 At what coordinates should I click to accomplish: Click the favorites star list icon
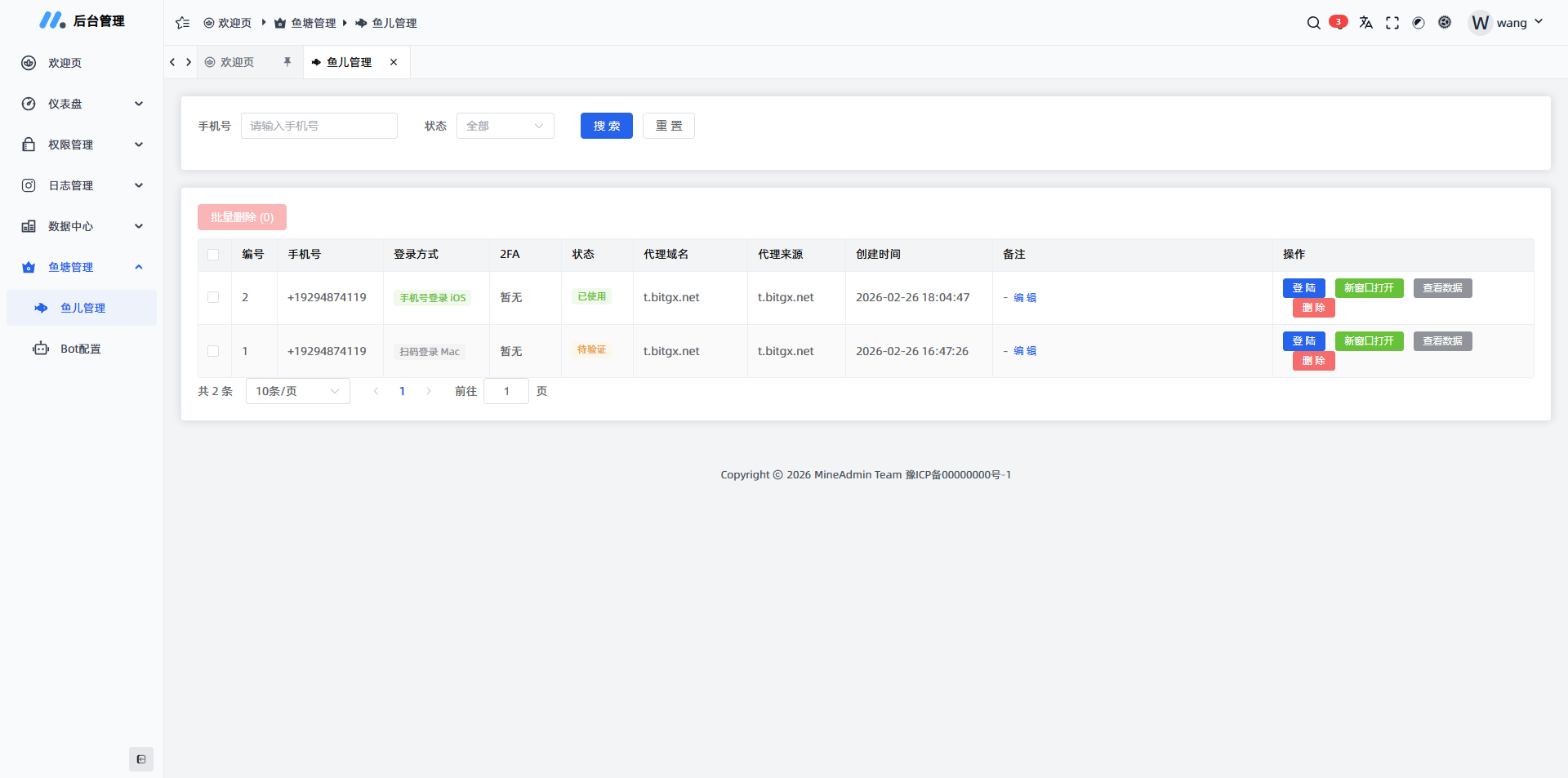click(182, 23)
